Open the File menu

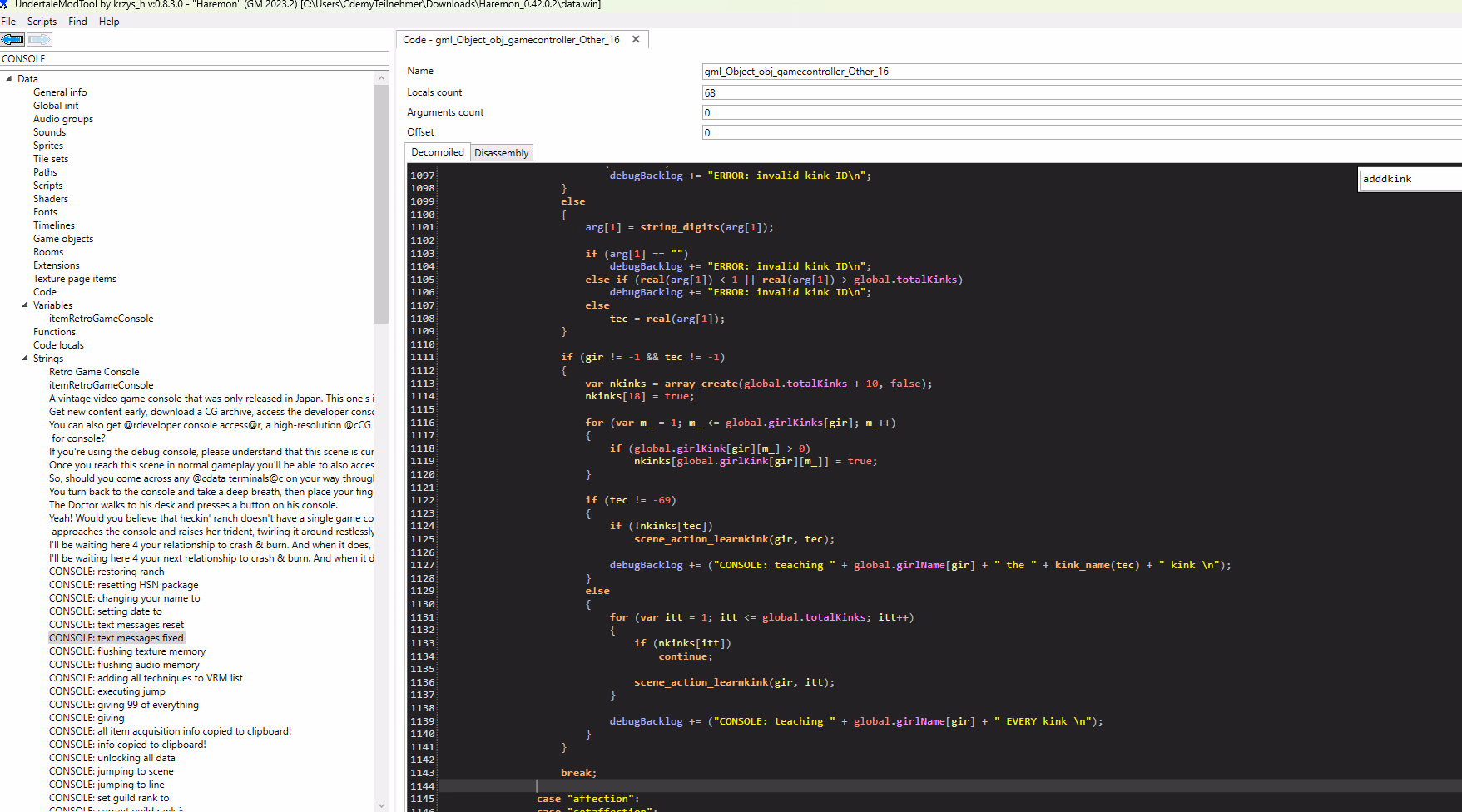click(x=8, y=22)
